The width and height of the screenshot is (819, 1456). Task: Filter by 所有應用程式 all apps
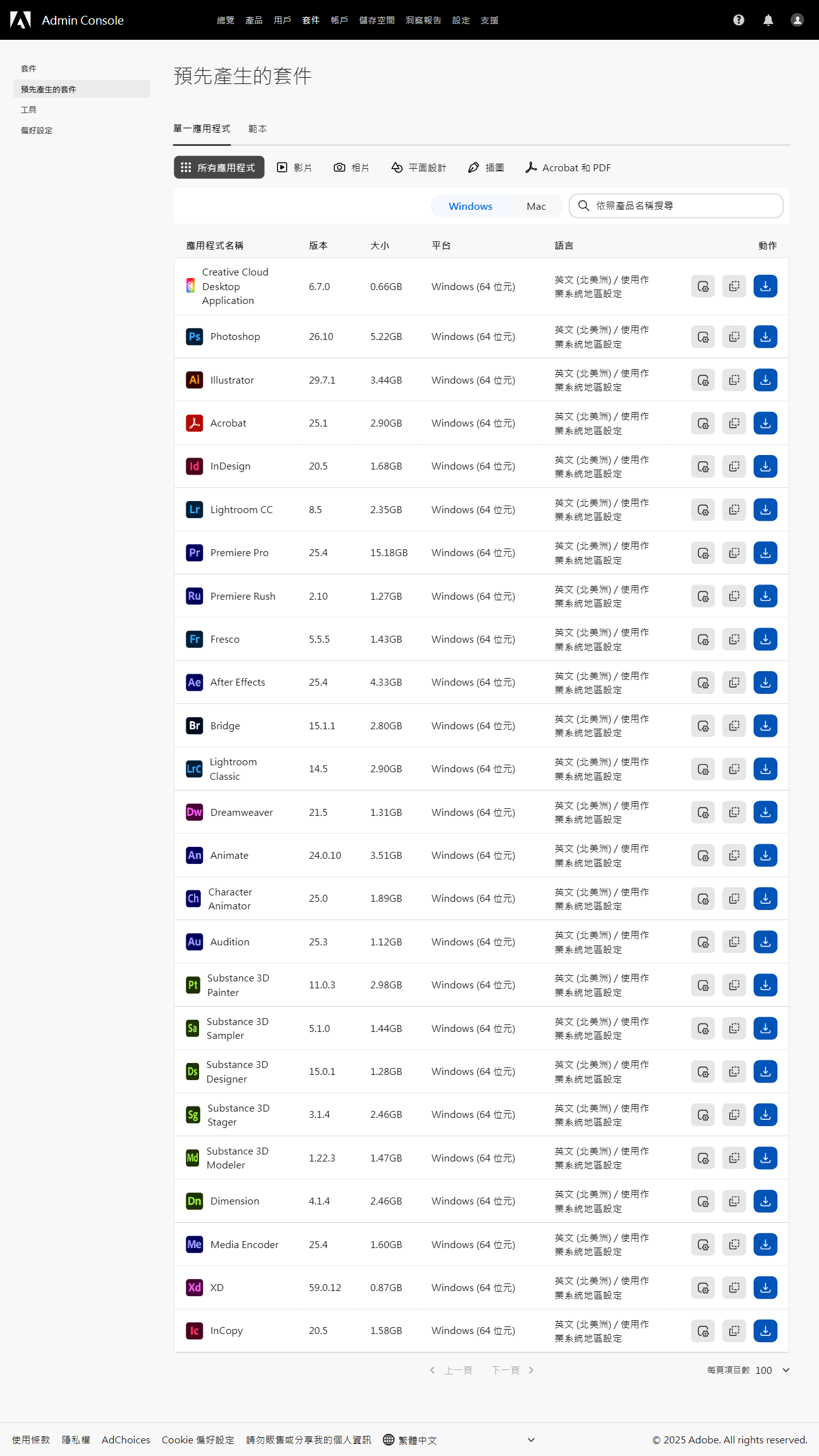(219, 167)
